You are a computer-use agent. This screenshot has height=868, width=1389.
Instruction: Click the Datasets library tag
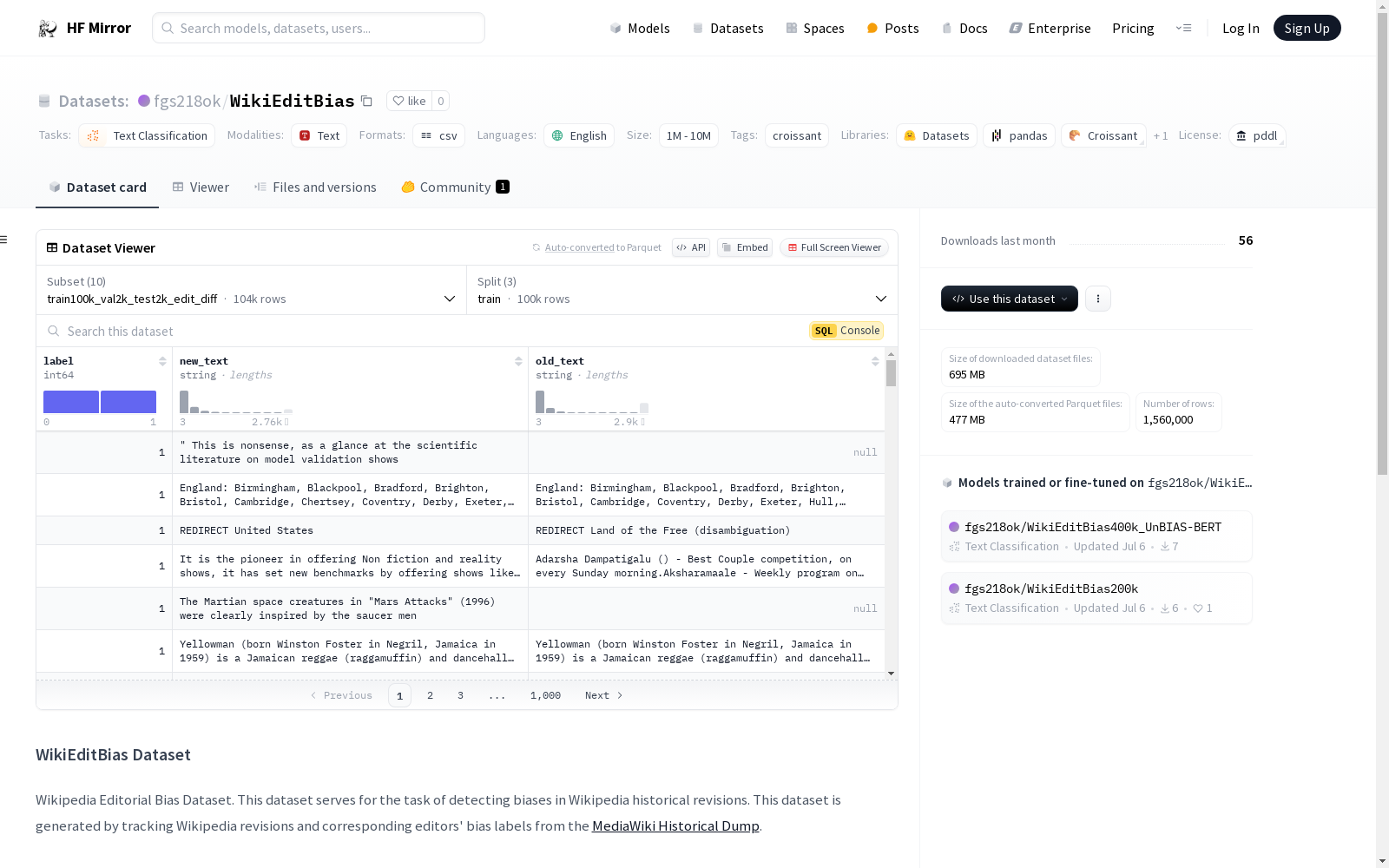[937, 135]
